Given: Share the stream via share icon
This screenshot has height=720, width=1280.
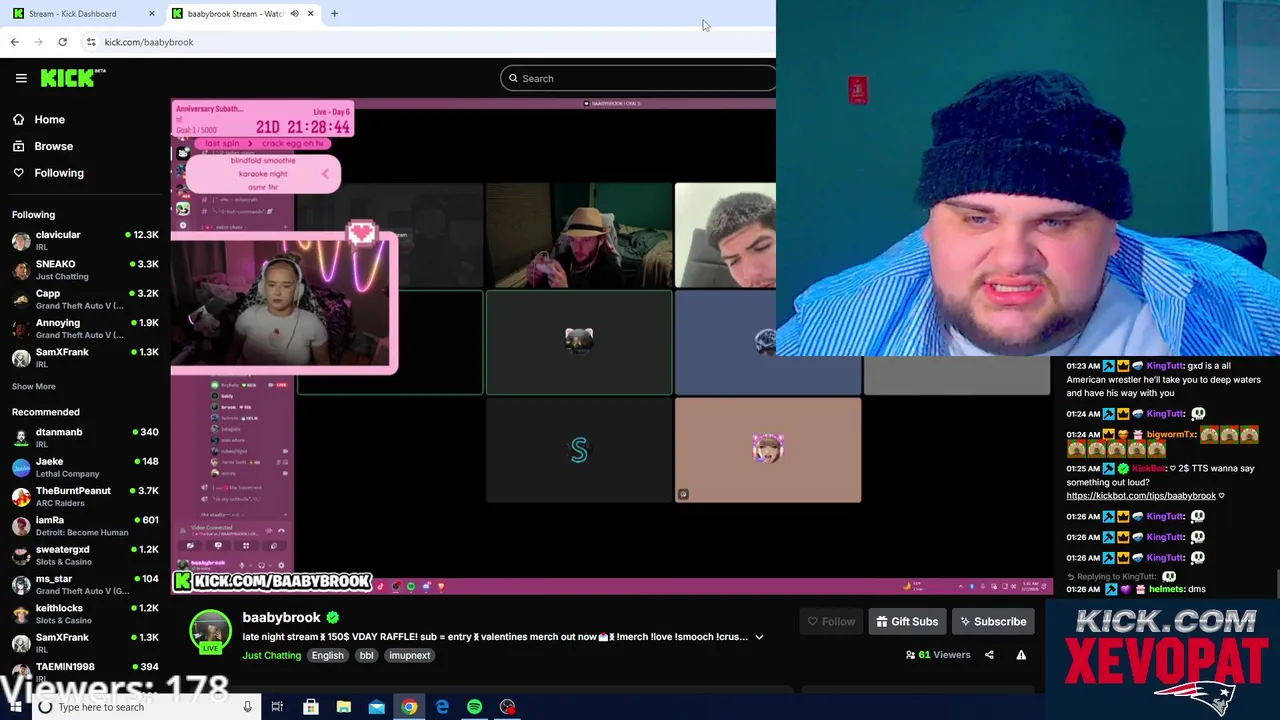Looking at the screenshot, I should point(989,655).
